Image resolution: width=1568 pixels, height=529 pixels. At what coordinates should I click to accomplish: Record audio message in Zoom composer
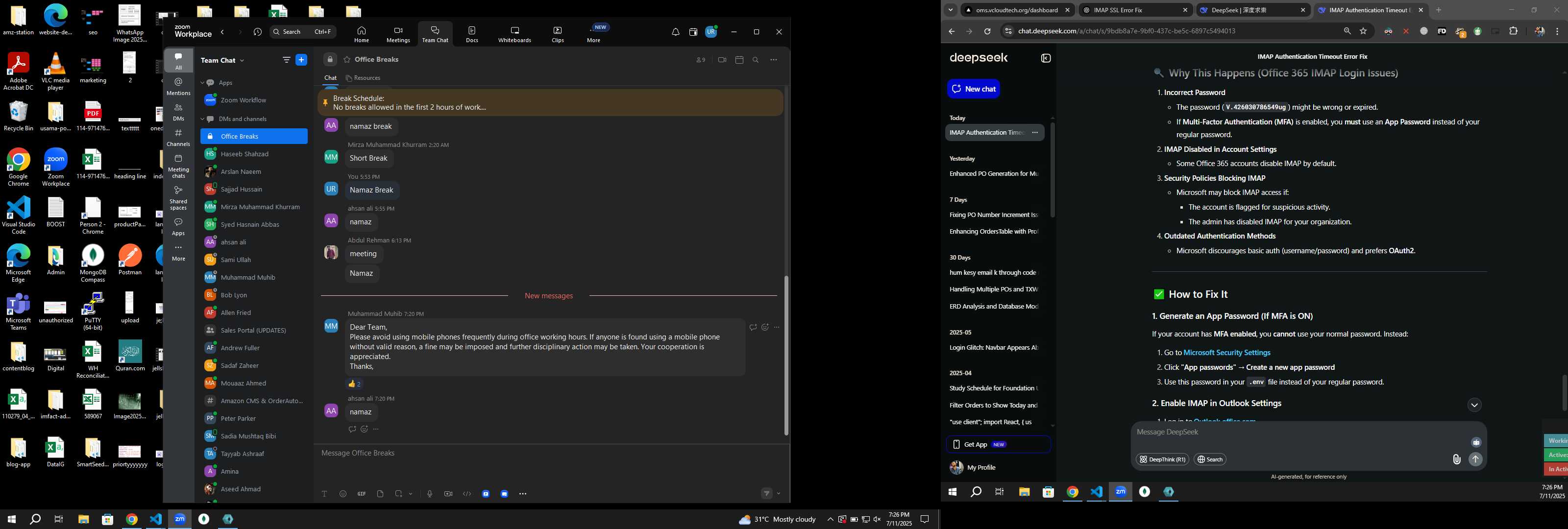click(x=430, y=494)
